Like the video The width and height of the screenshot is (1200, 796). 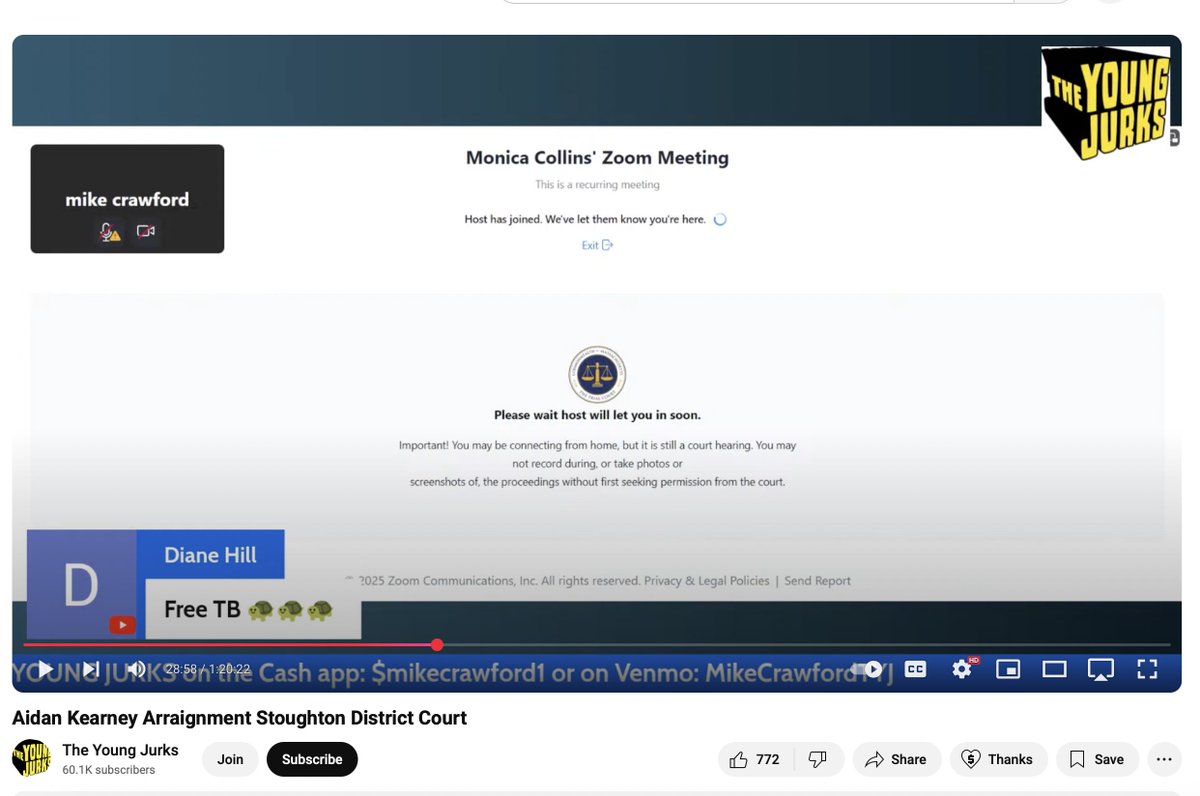coord(754,759)
